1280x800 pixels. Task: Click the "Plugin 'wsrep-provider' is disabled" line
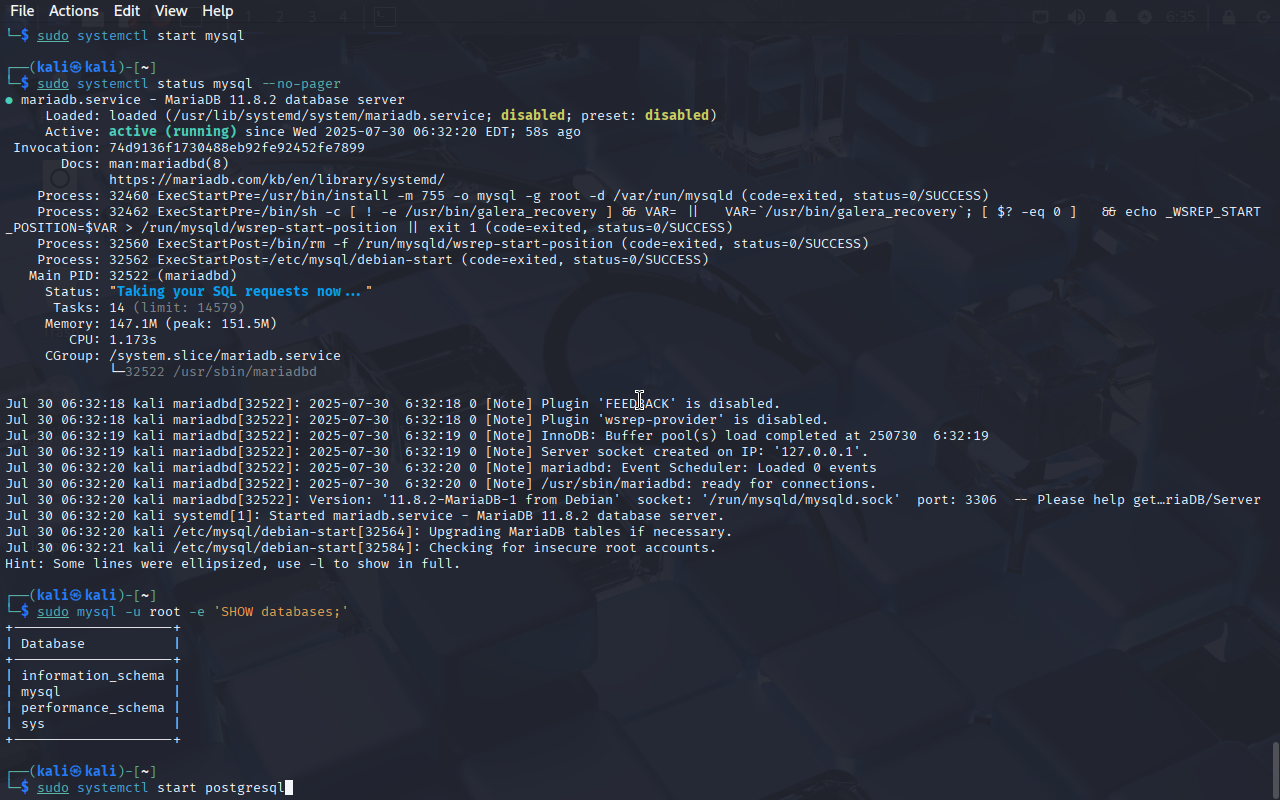[417, 420]
